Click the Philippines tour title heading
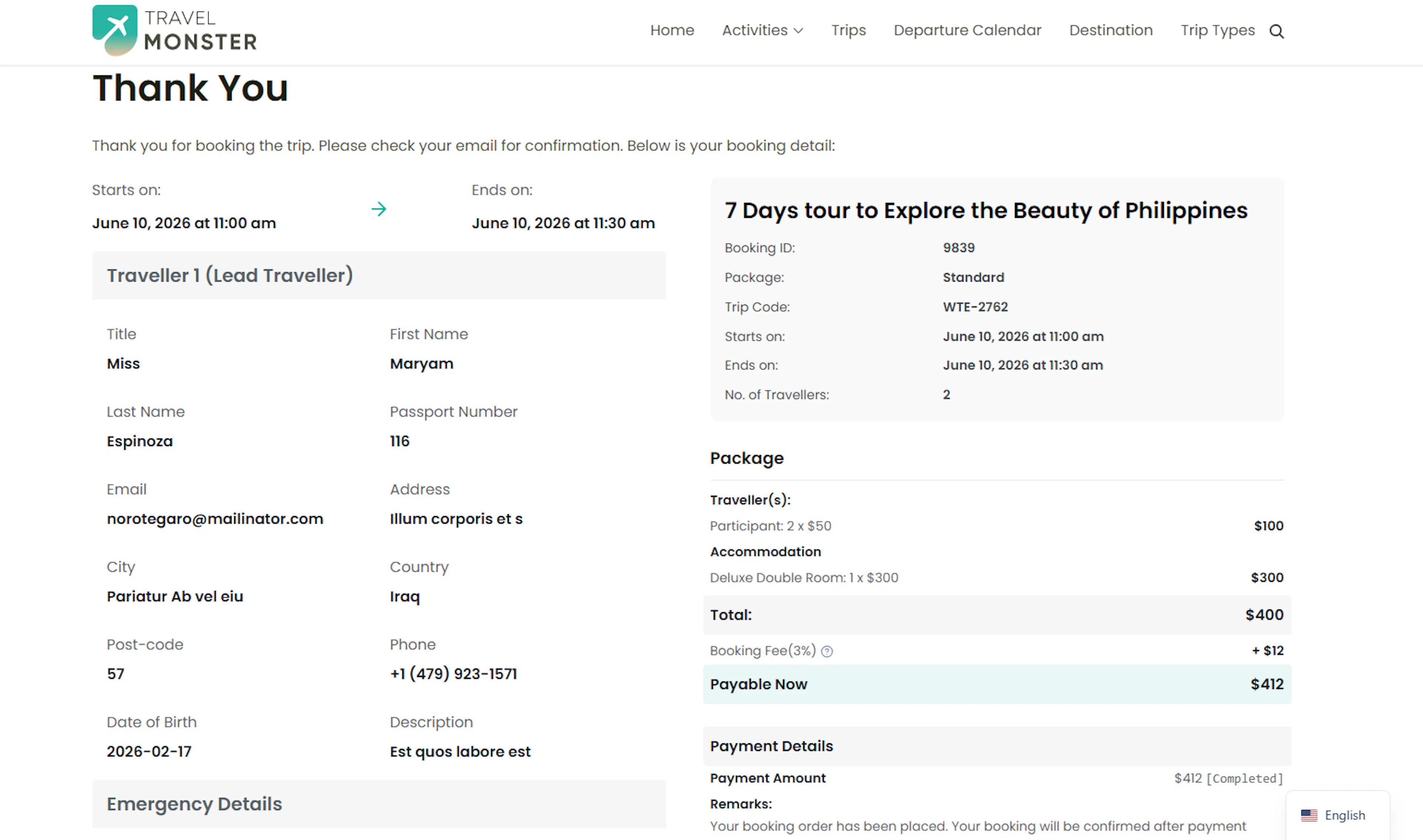Image resolution: width=1423 pixels, height=840 pixels. 985,210
